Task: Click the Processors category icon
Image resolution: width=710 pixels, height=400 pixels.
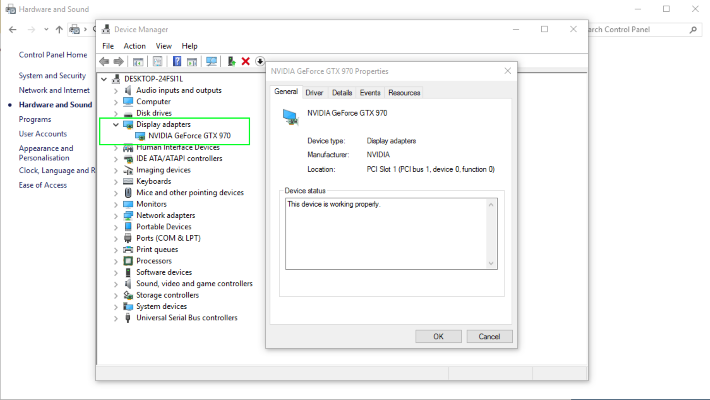Action: click(128, 261)
